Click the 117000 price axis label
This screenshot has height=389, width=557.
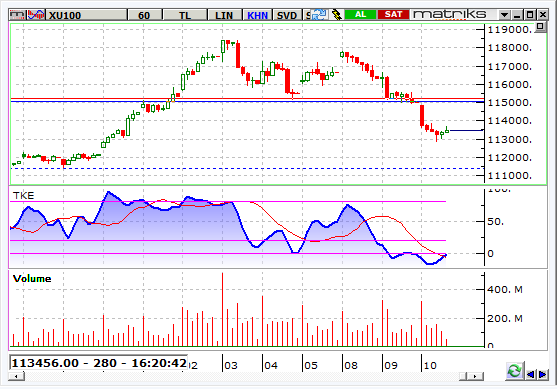pos(510,66)
